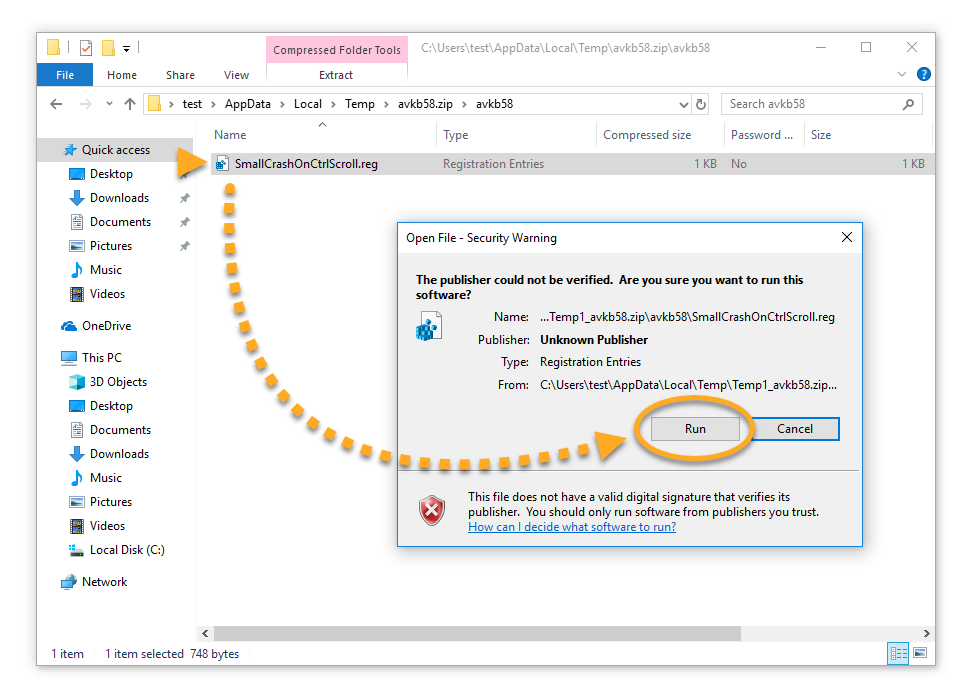Expand address bar history dropdown

(x=683, y=104)
